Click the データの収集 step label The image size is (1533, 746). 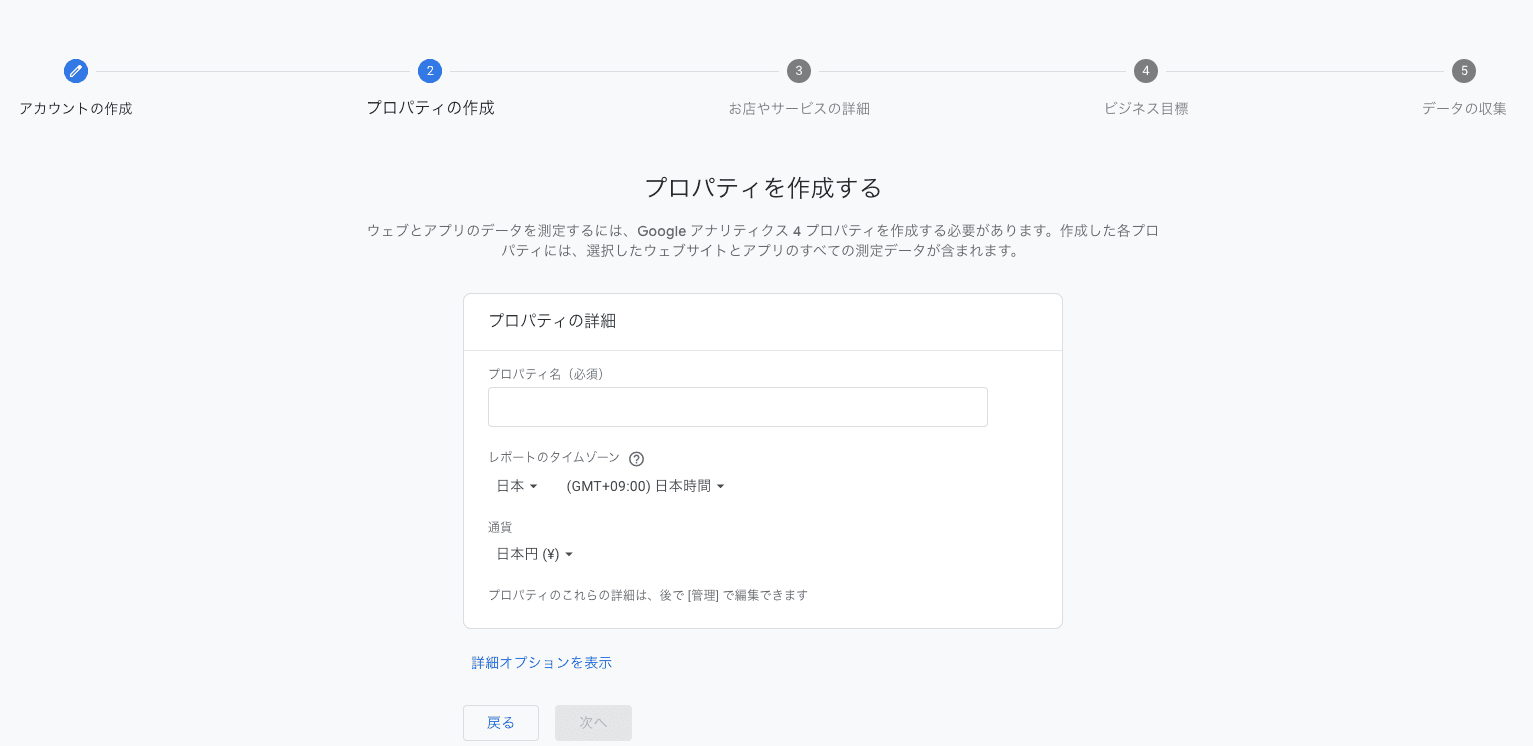click(1464, 108)
